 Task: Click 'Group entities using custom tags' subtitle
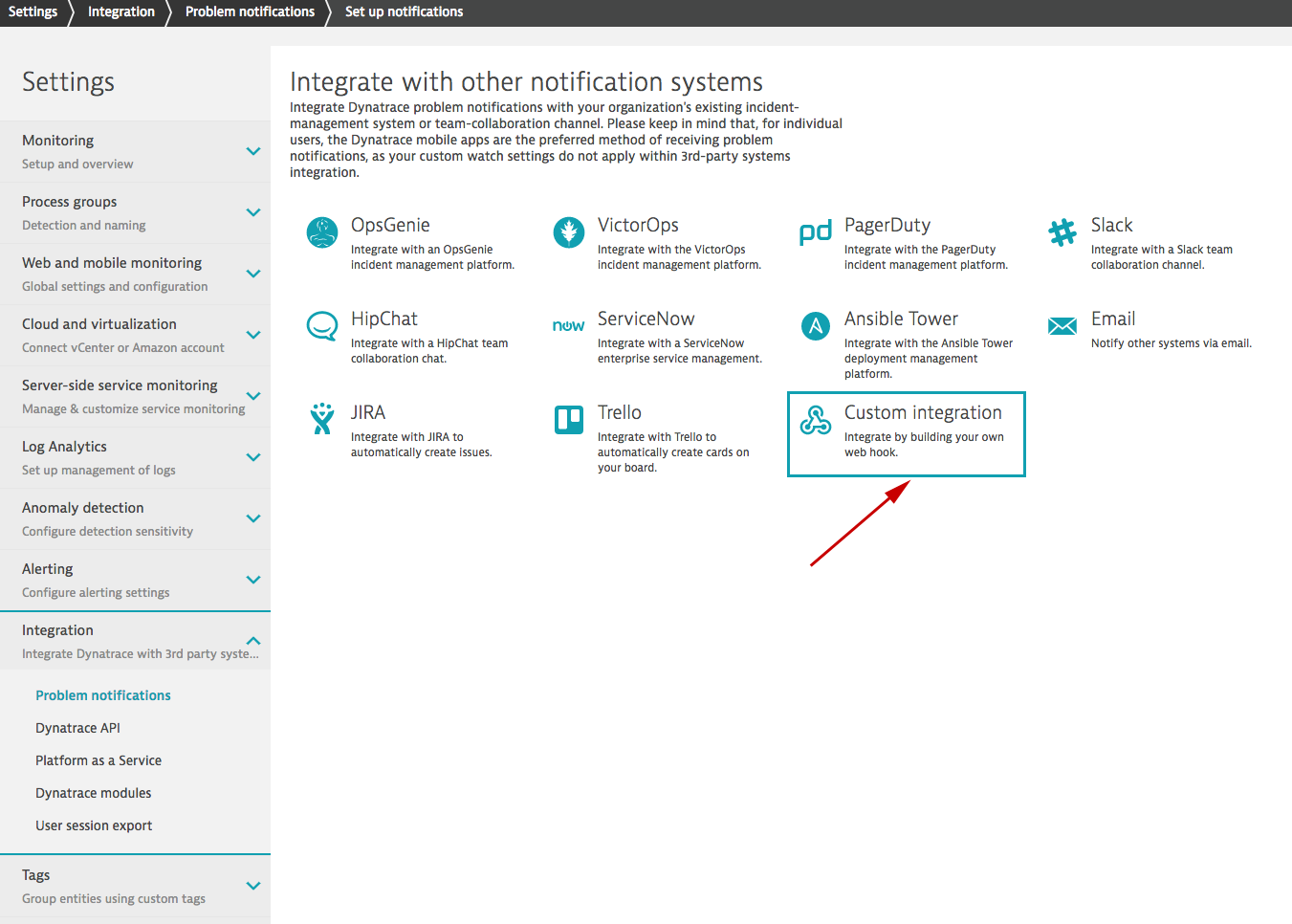(x=114, y=899)
